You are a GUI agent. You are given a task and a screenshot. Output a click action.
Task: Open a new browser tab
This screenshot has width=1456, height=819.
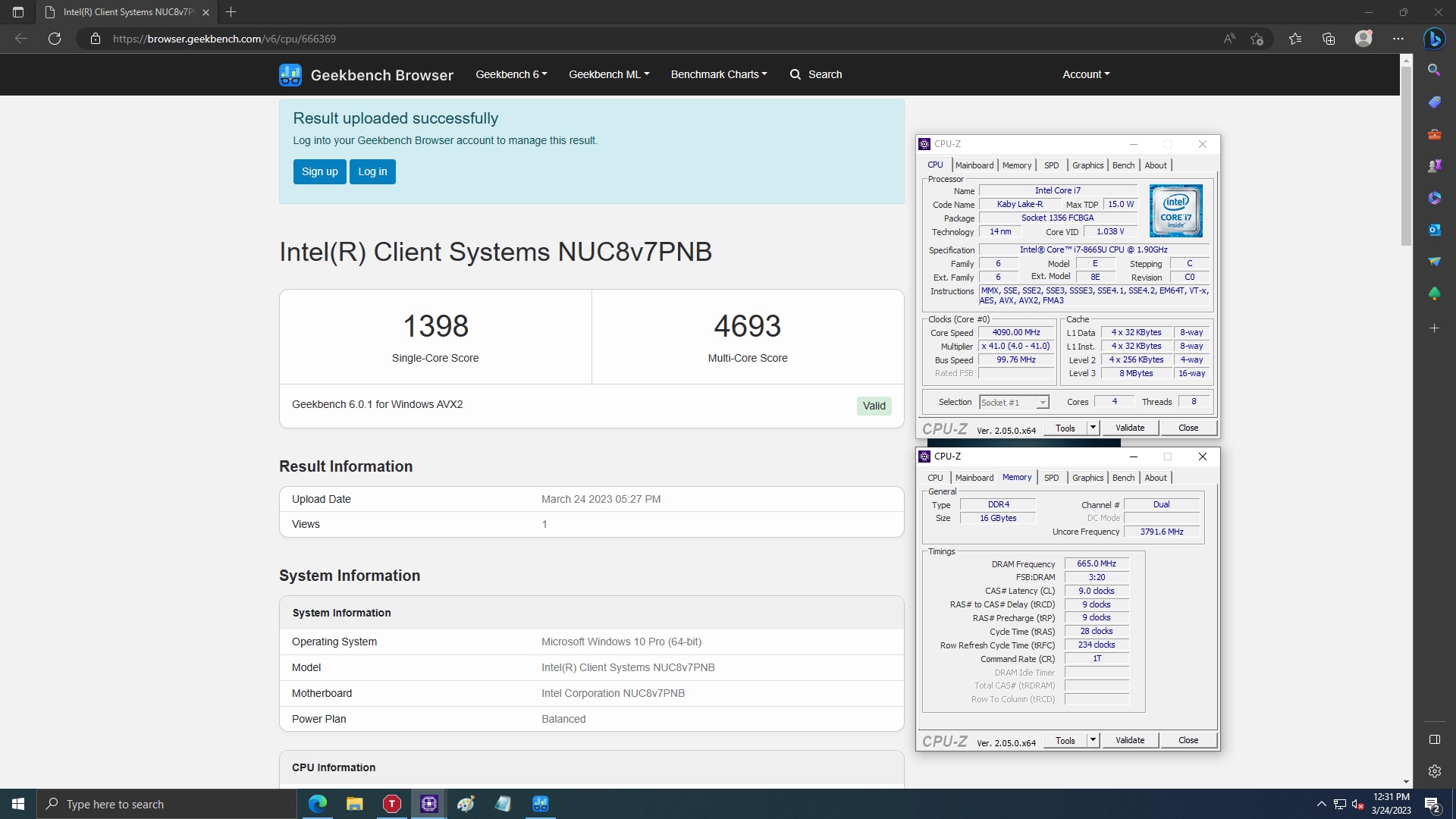tap(231, 12)
